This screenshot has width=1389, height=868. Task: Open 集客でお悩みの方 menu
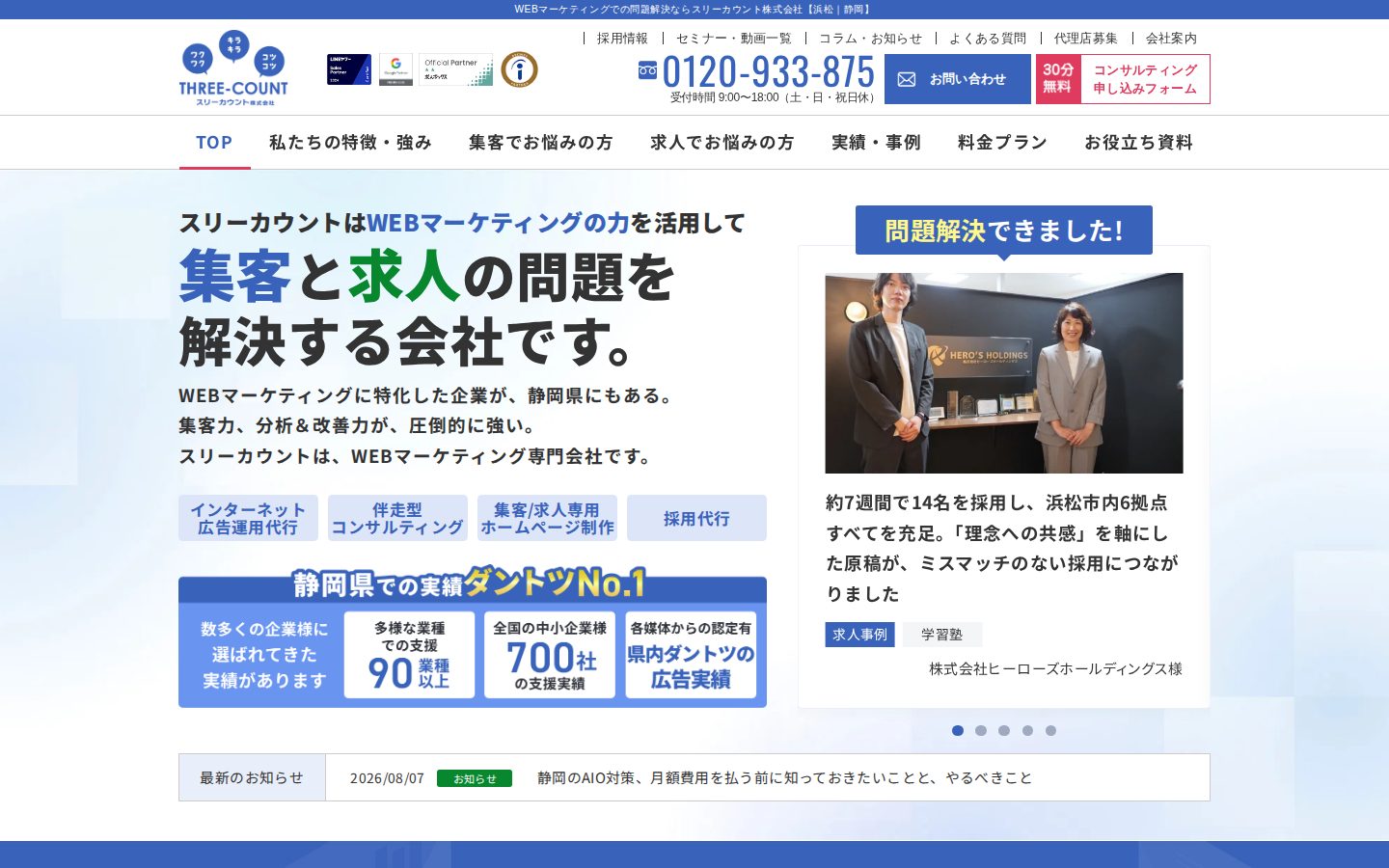click(540, 143)
